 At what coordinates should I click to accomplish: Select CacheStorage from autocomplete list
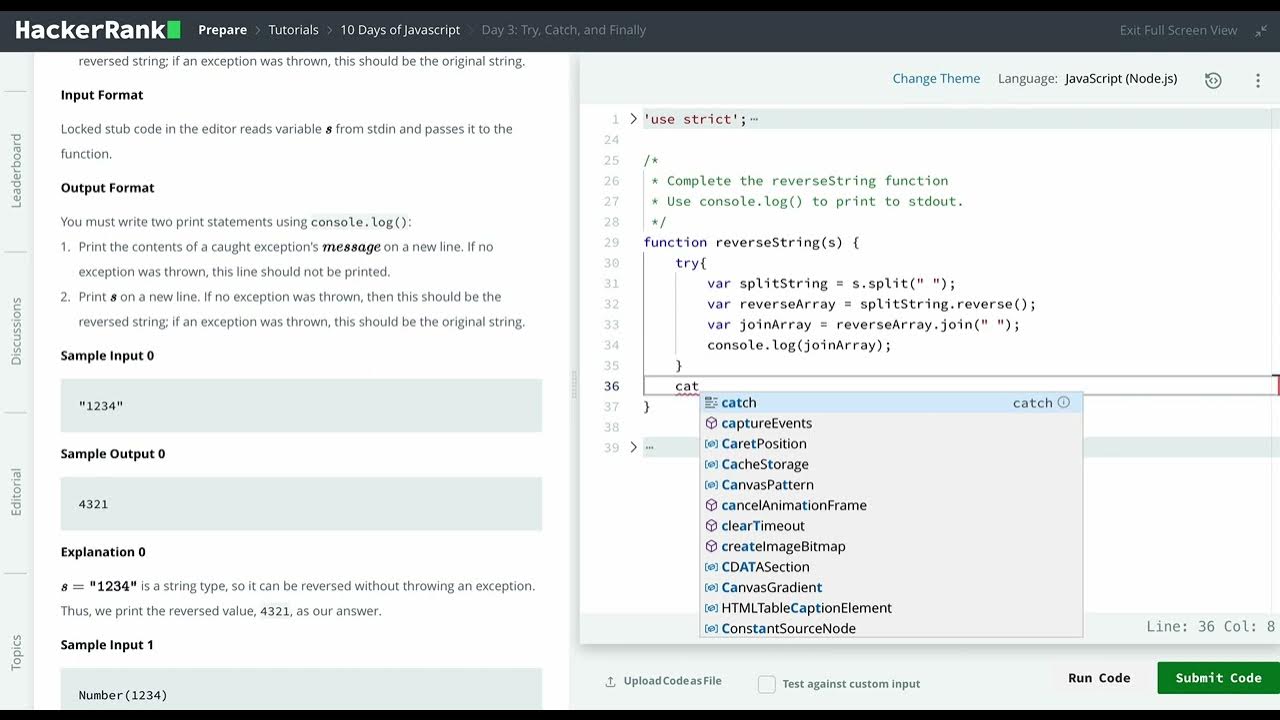click(x=890, y=464)
